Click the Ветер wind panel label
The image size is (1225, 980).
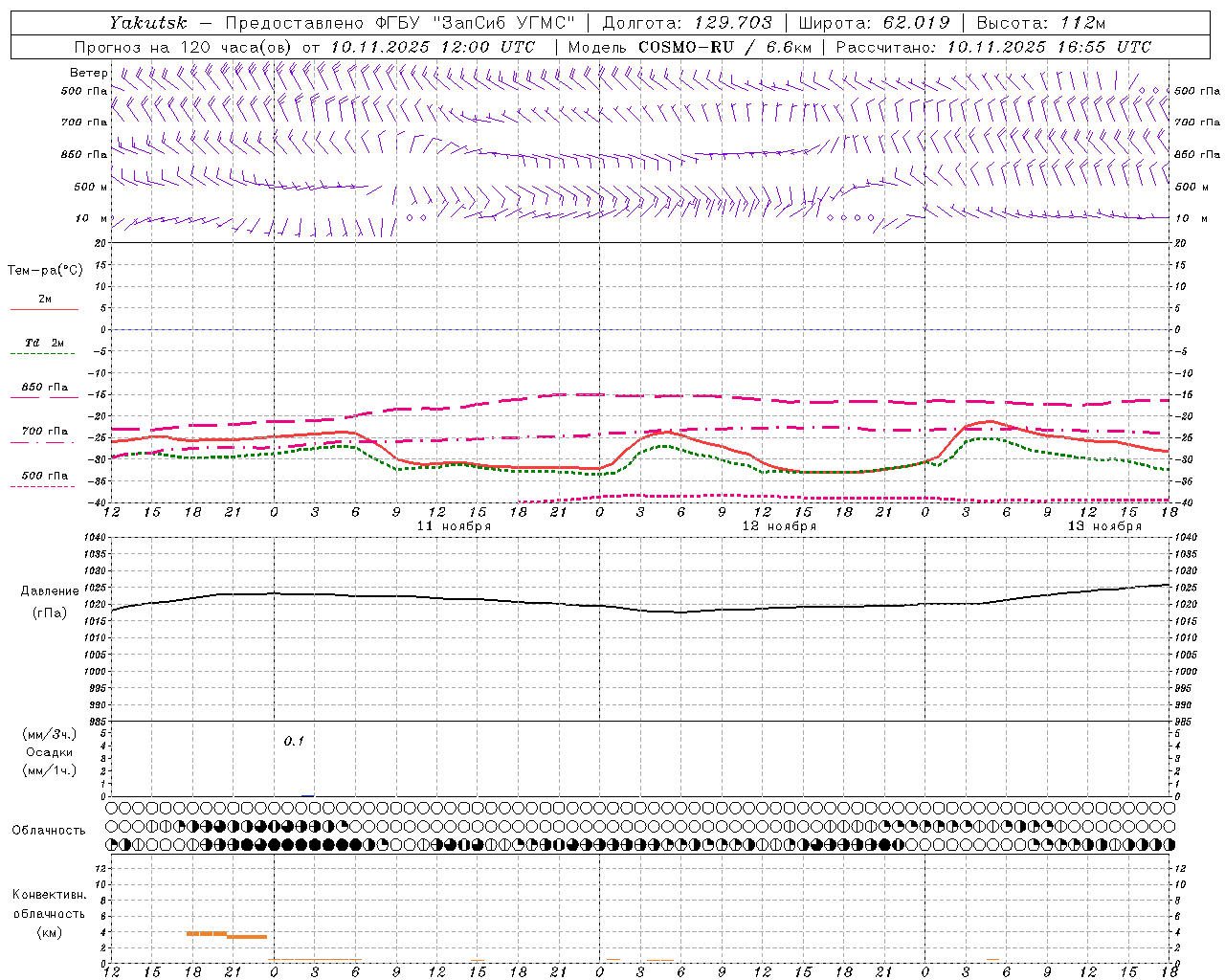(x=88, y=73)
